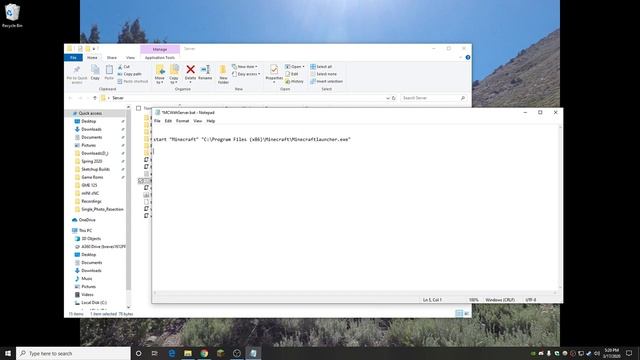Open the Game Roms folder in Quick access

click(x=92, y=177)
